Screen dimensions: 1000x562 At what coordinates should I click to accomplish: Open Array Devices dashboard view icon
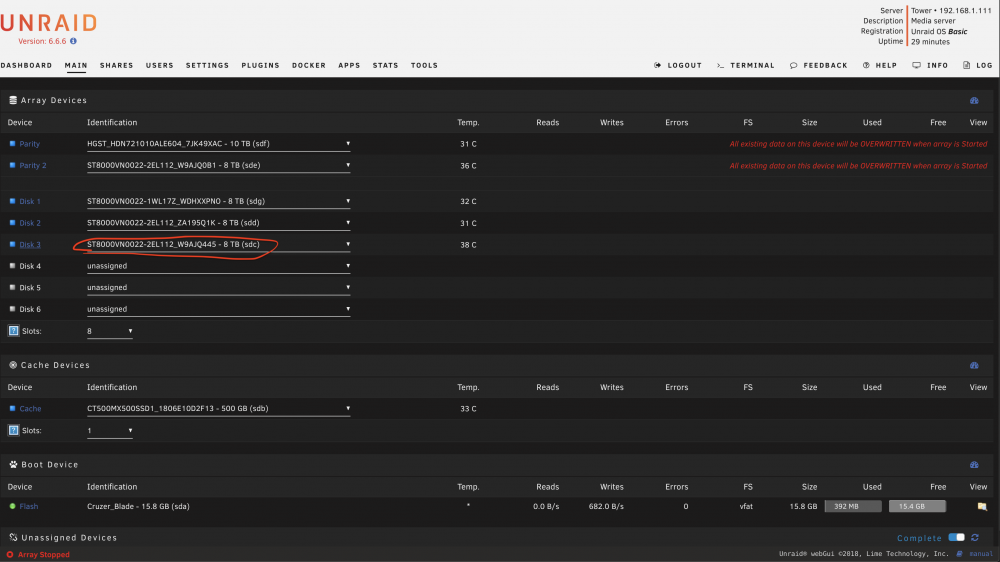[974, 101]
